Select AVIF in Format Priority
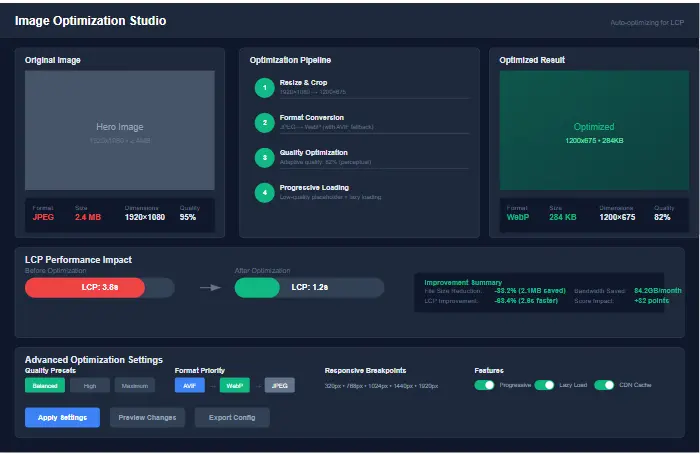This screenshot has height=454, width=700. pos(189,385)
